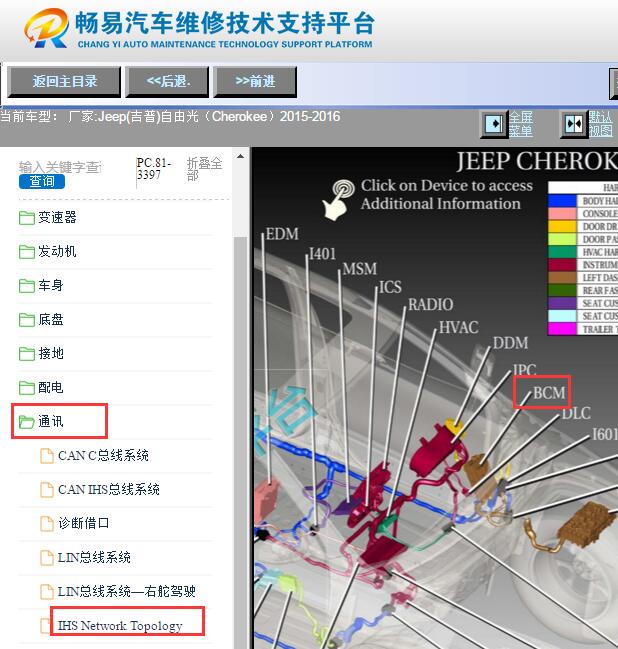The width and height of the screenshot is (618, 649).
Task: Focus the keyword search input field
Action: 60,167
